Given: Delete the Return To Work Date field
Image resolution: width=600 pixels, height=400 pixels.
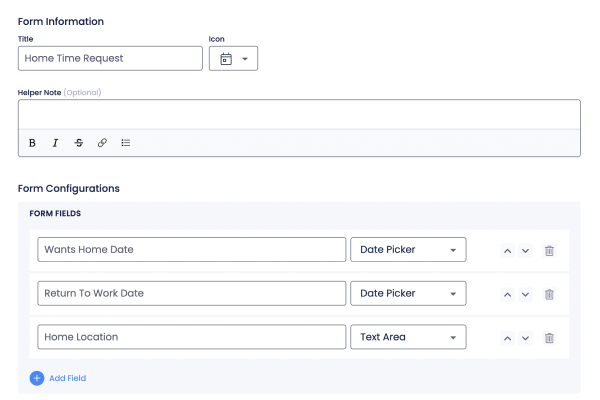Looking at the screenshot, I should point(549,294).
